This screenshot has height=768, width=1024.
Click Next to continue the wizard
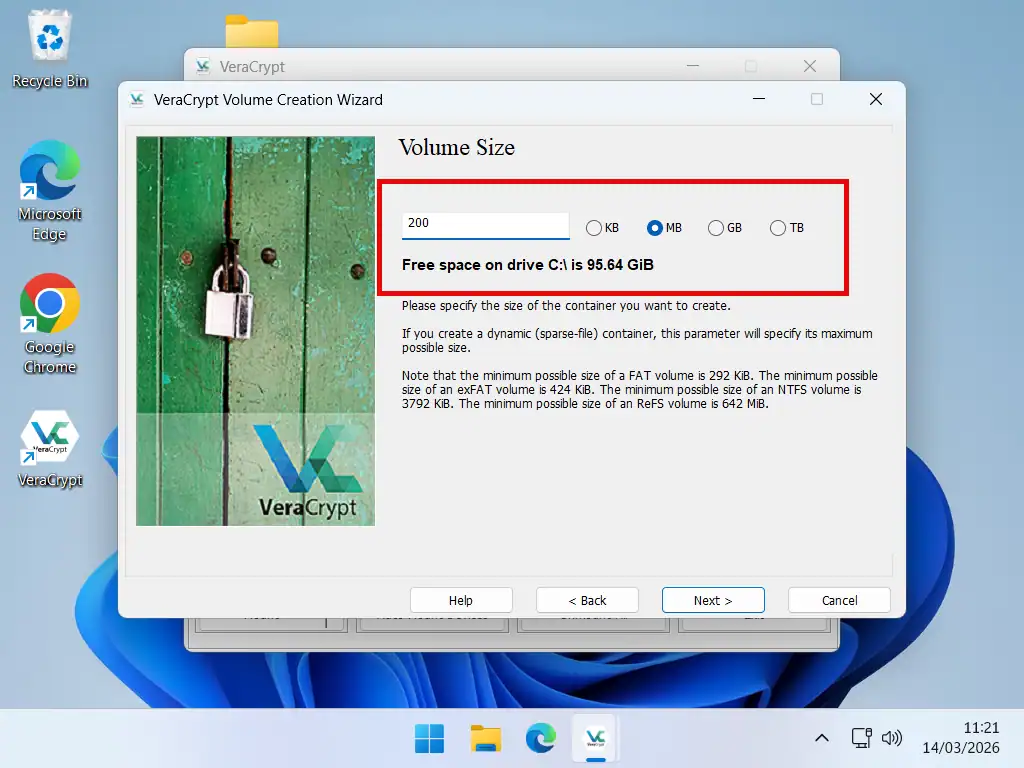(x=713, y=600)
